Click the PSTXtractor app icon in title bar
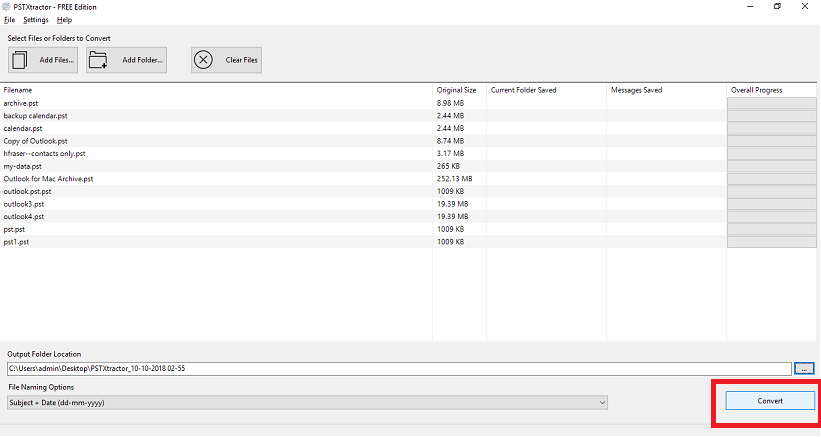The width and height of the screenshot is (821, 437). pos(6,7)
